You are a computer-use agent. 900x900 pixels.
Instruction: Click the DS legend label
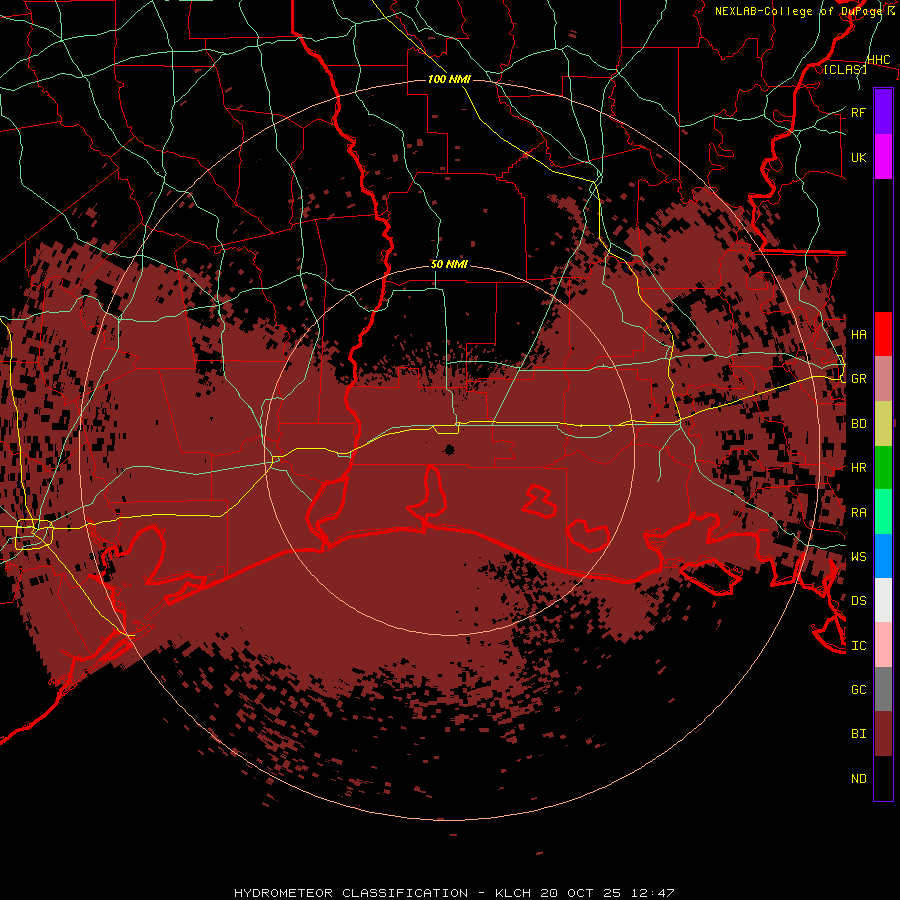pos(859,601)
